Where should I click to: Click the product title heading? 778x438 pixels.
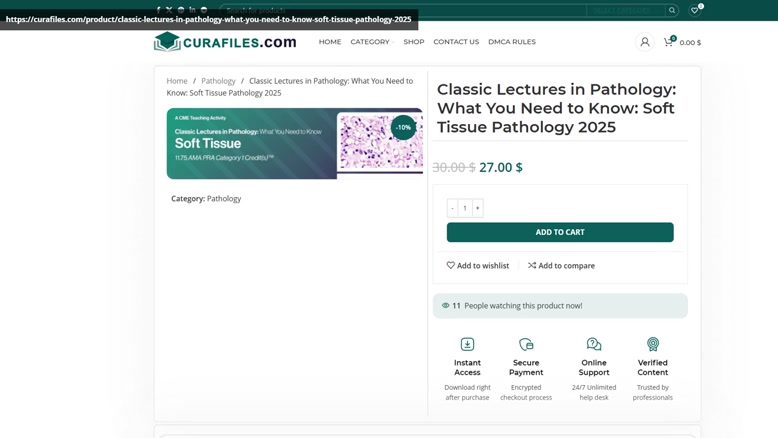click(x=557, y=108)
